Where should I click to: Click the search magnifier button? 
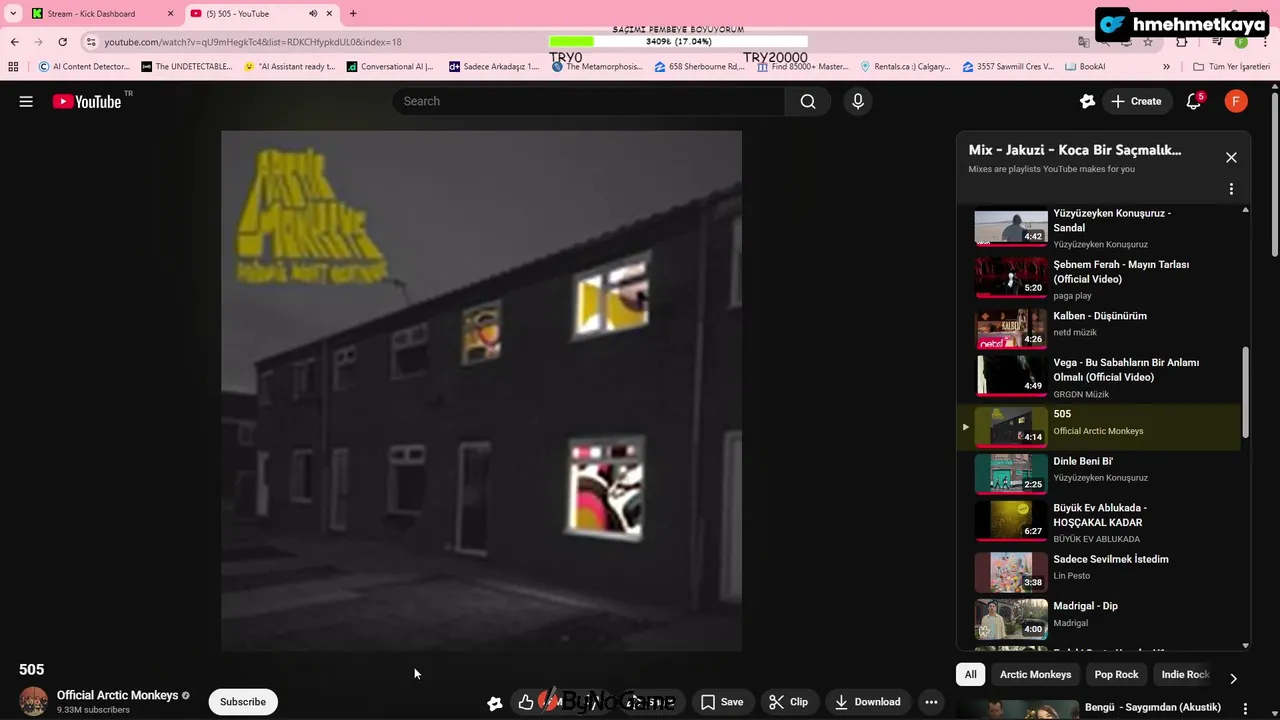pos(808,101)
